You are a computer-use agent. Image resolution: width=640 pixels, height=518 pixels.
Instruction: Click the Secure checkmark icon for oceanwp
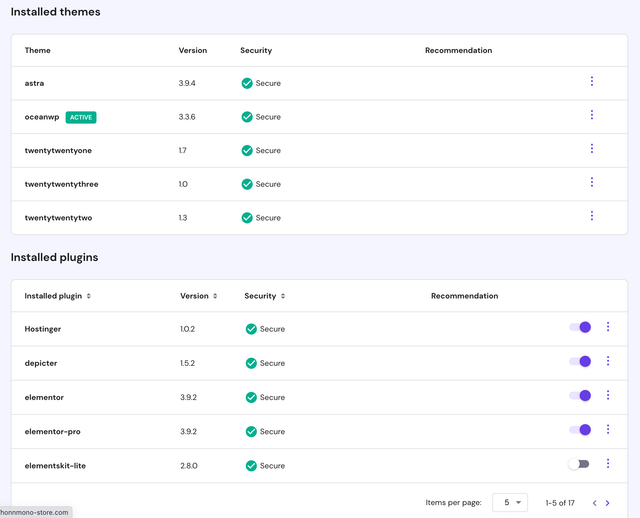click(x=247, y=117)
